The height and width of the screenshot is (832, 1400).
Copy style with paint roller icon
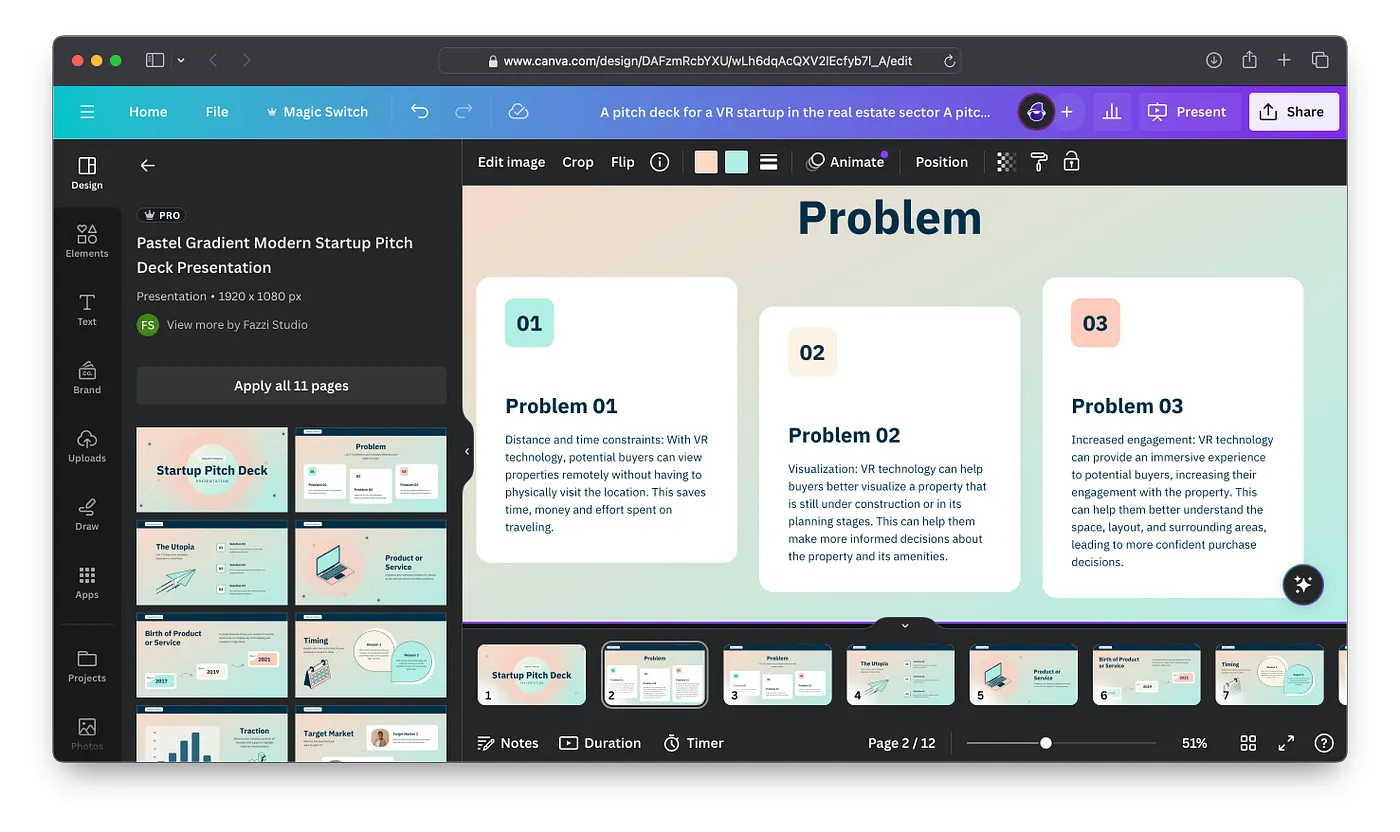(1039, 162)
